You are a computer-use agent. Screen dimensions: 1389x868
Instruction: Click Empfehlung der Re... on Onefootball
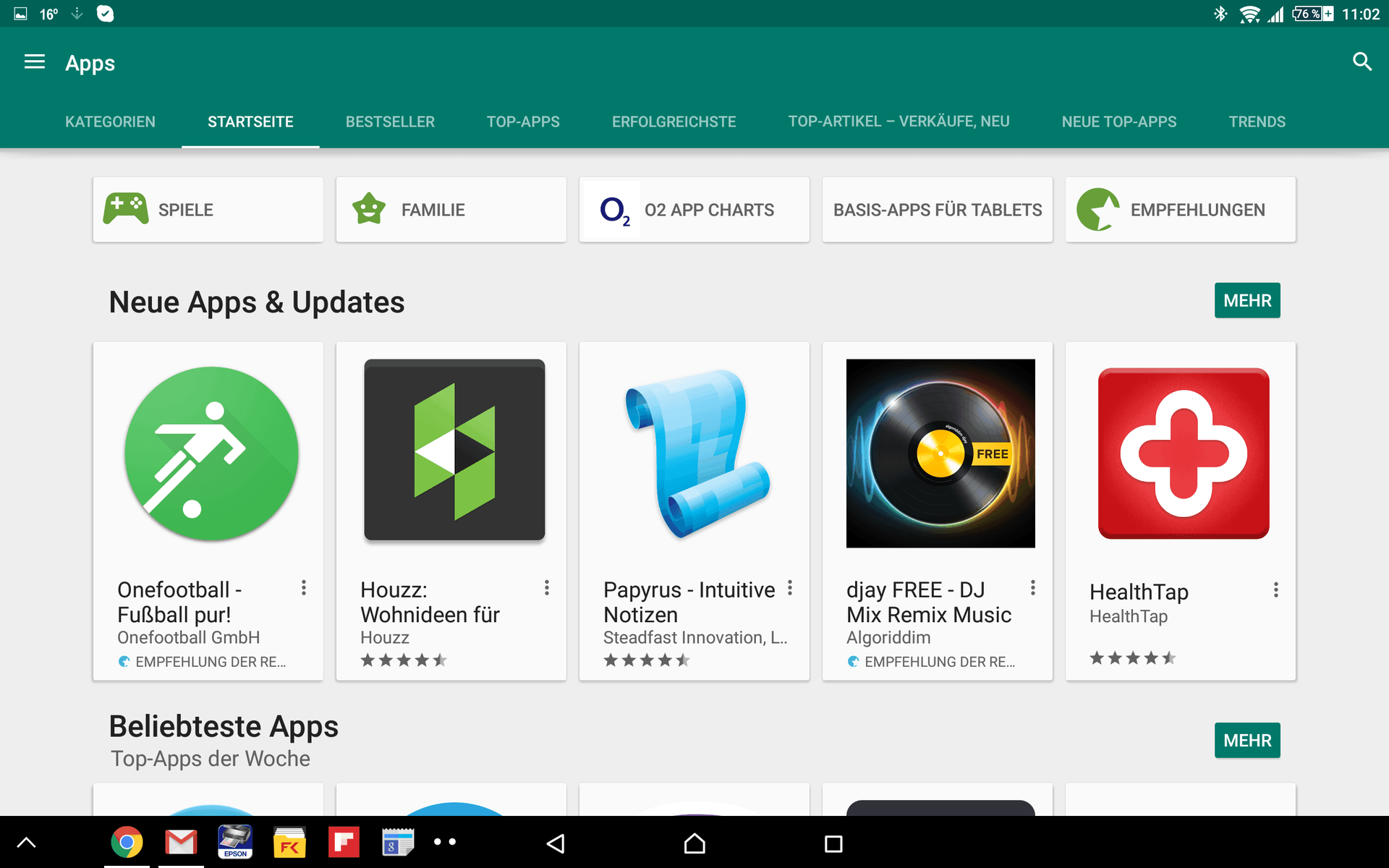[202, 661]
